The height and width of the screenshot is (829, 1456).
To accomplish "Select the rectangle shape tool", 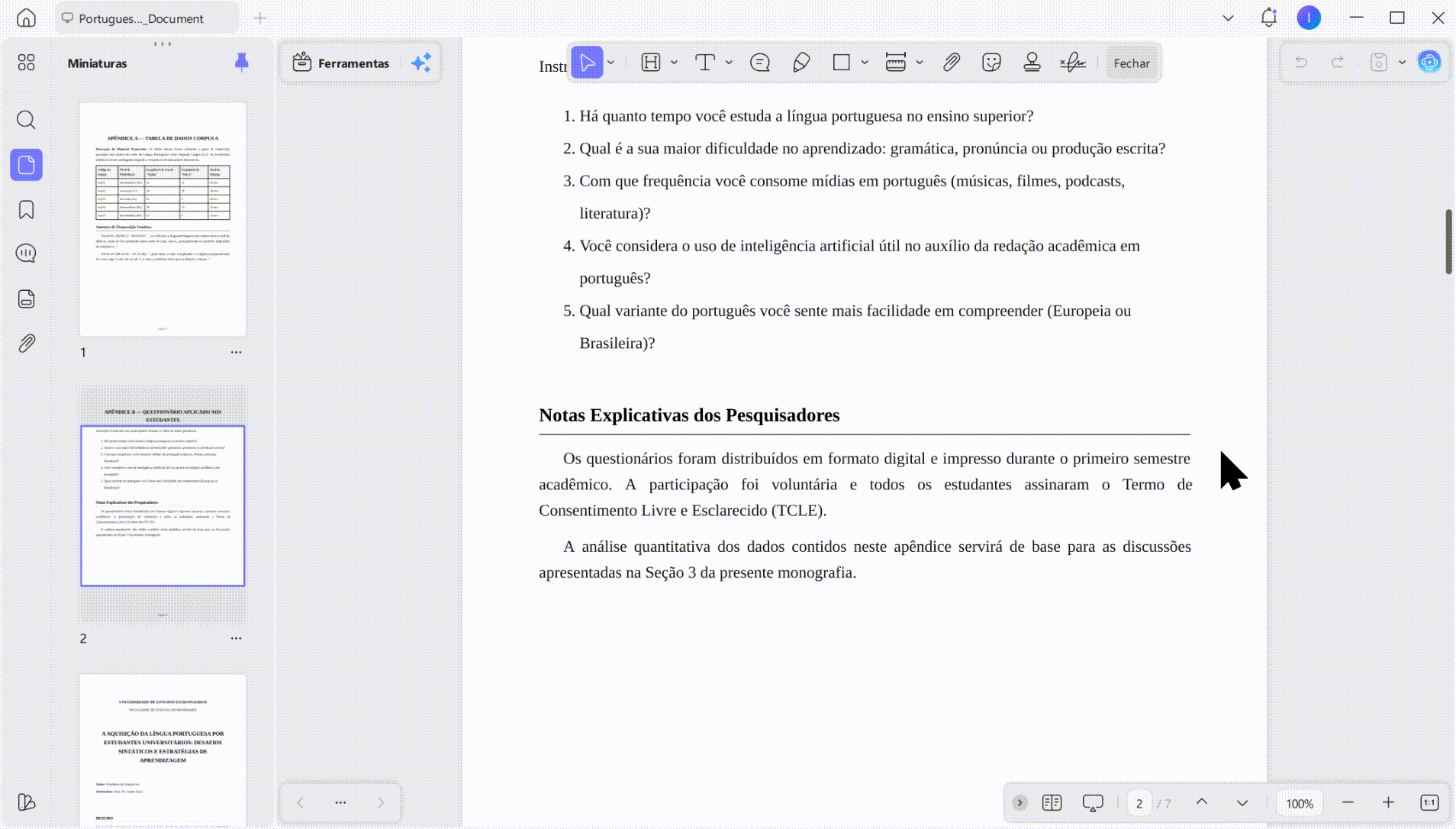I will (842, 63).
